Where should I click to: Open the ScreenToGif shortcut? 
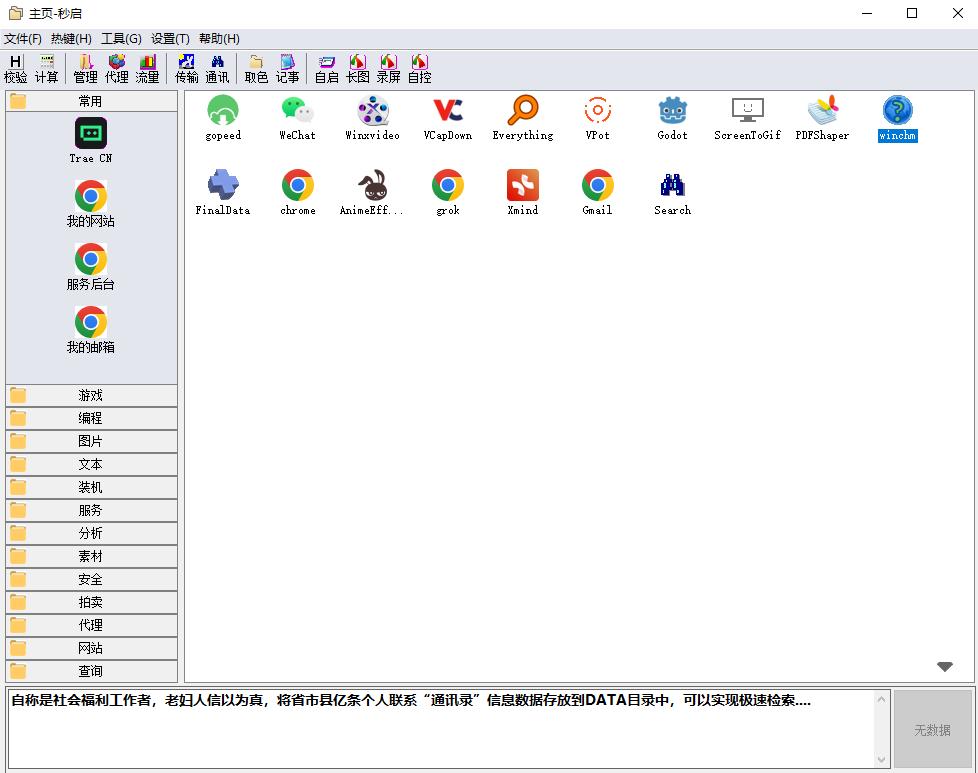click(x=747, y=111)
